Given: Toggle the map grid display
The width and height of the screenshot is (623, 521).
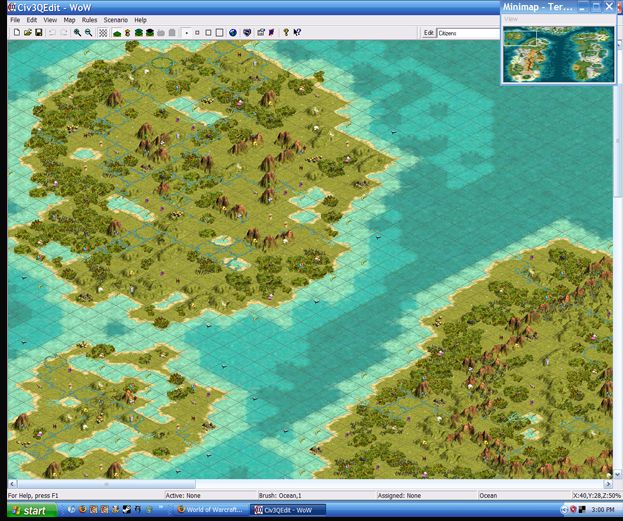Looking at the screenshot, I should [x=103, y=33].
